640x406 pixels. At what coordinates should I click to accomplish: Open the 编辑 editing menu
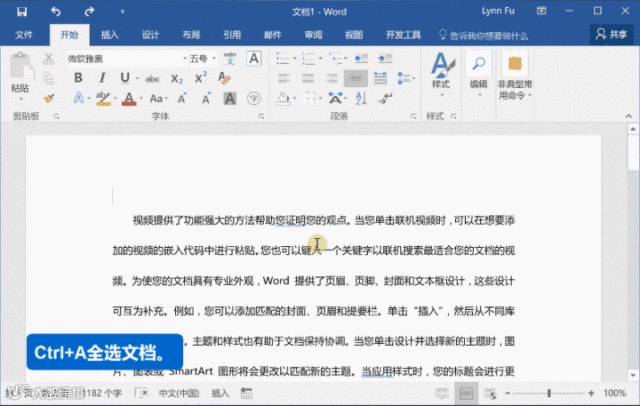pos(478,74)
